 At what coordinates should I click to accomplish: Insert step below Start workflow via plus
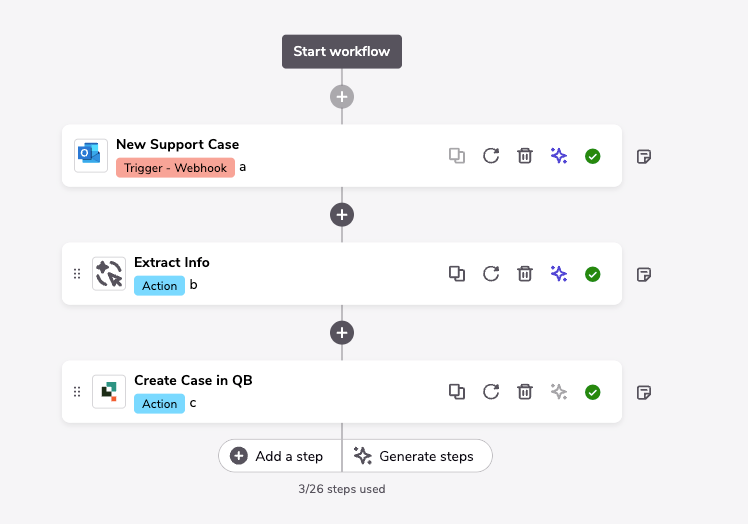[x=342, y=97]
